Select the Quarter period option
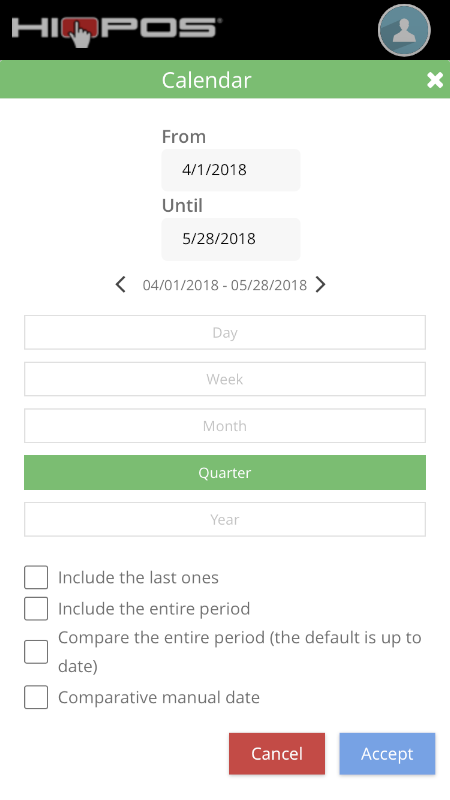Image resolution: width=450 pixels, height=800 pixels. [x=225, y=472]
